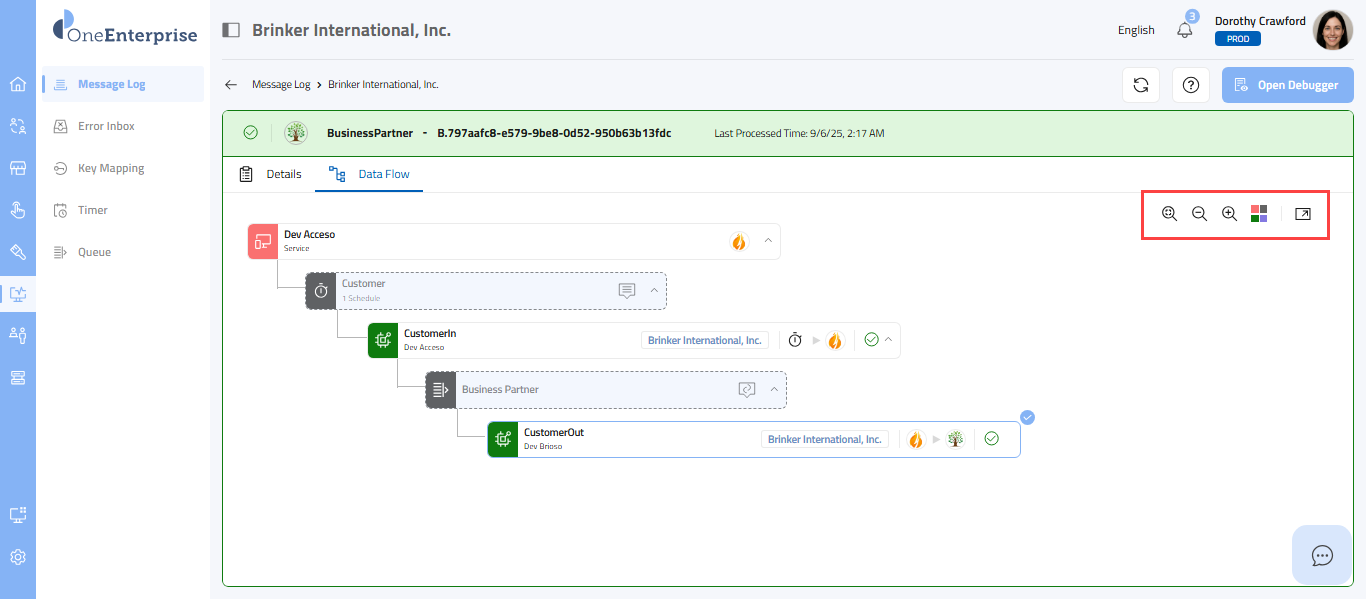Collapse the Business Partner node
Screen dimensions: 1366x599
click(x=774, y=390)
